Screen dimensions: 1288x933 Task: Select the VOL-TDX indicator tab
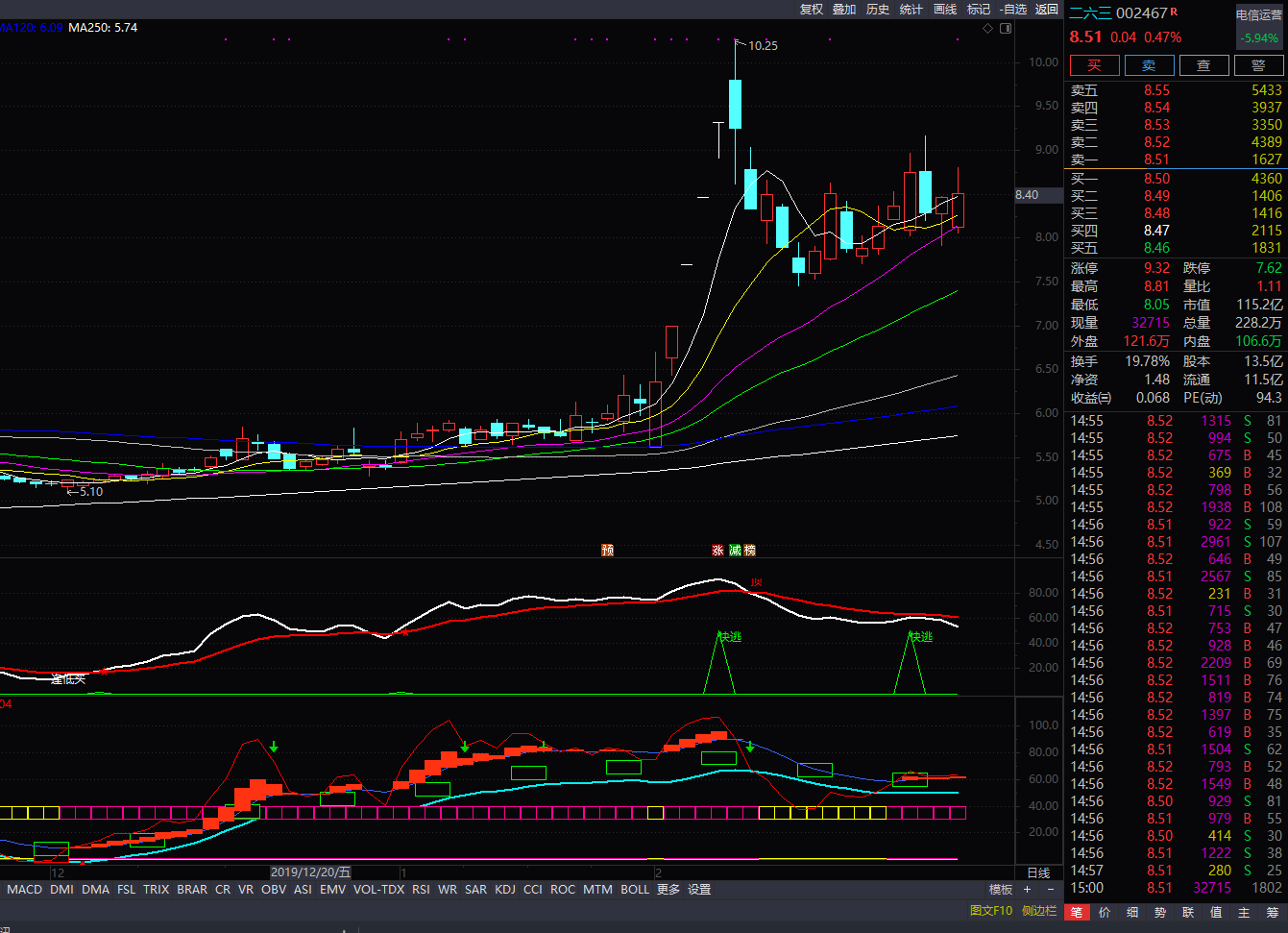pos(378,890)
